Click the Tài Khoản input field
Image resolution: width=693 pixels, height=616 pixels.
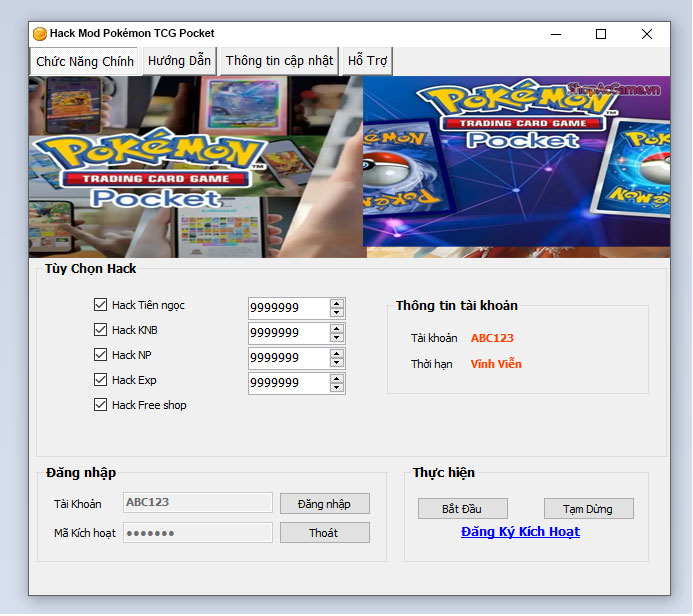(x=198, y=502)
